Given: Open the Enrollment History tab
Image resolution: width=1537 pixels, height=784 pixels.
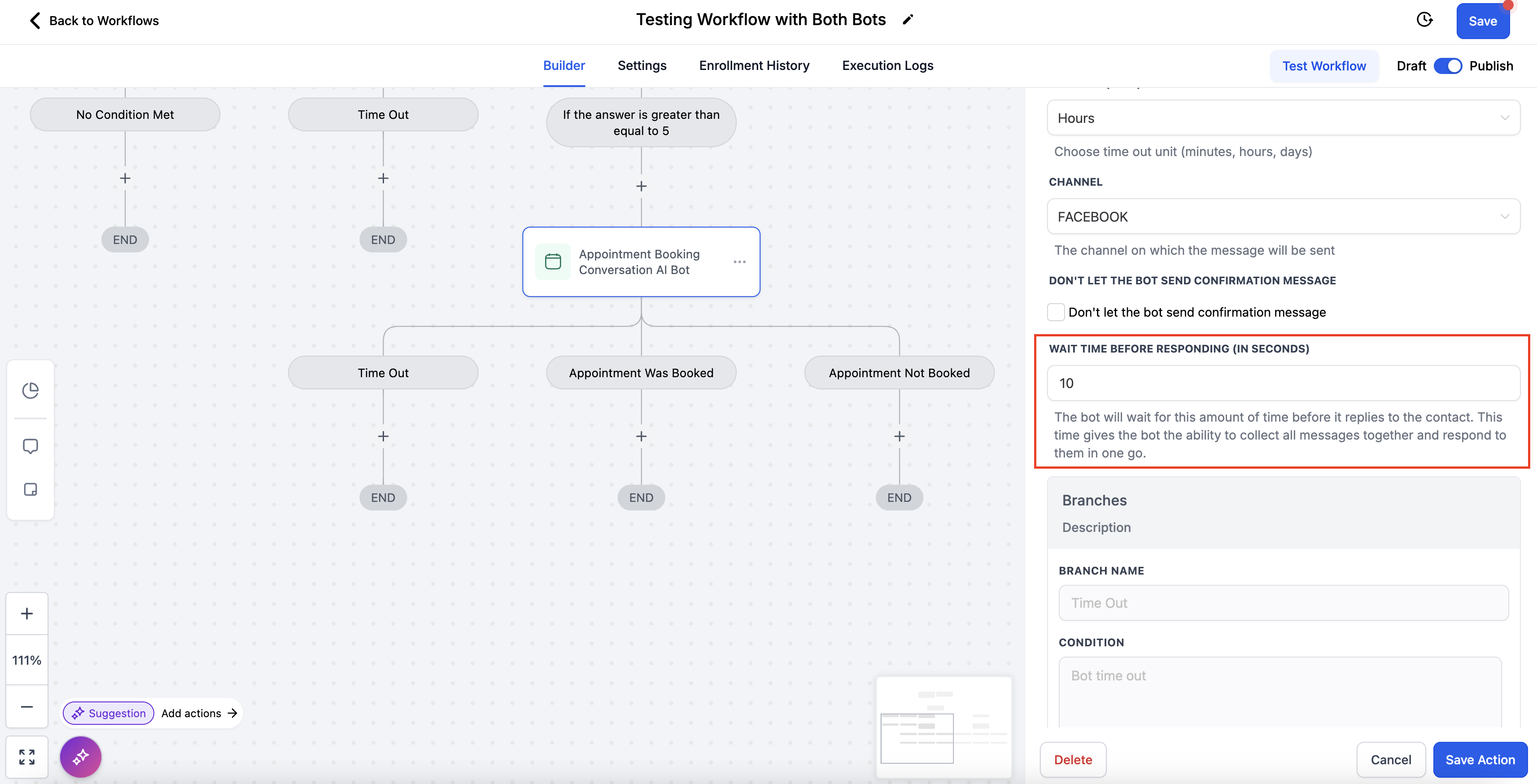Looking at the screenshot, I should (754, 65).
